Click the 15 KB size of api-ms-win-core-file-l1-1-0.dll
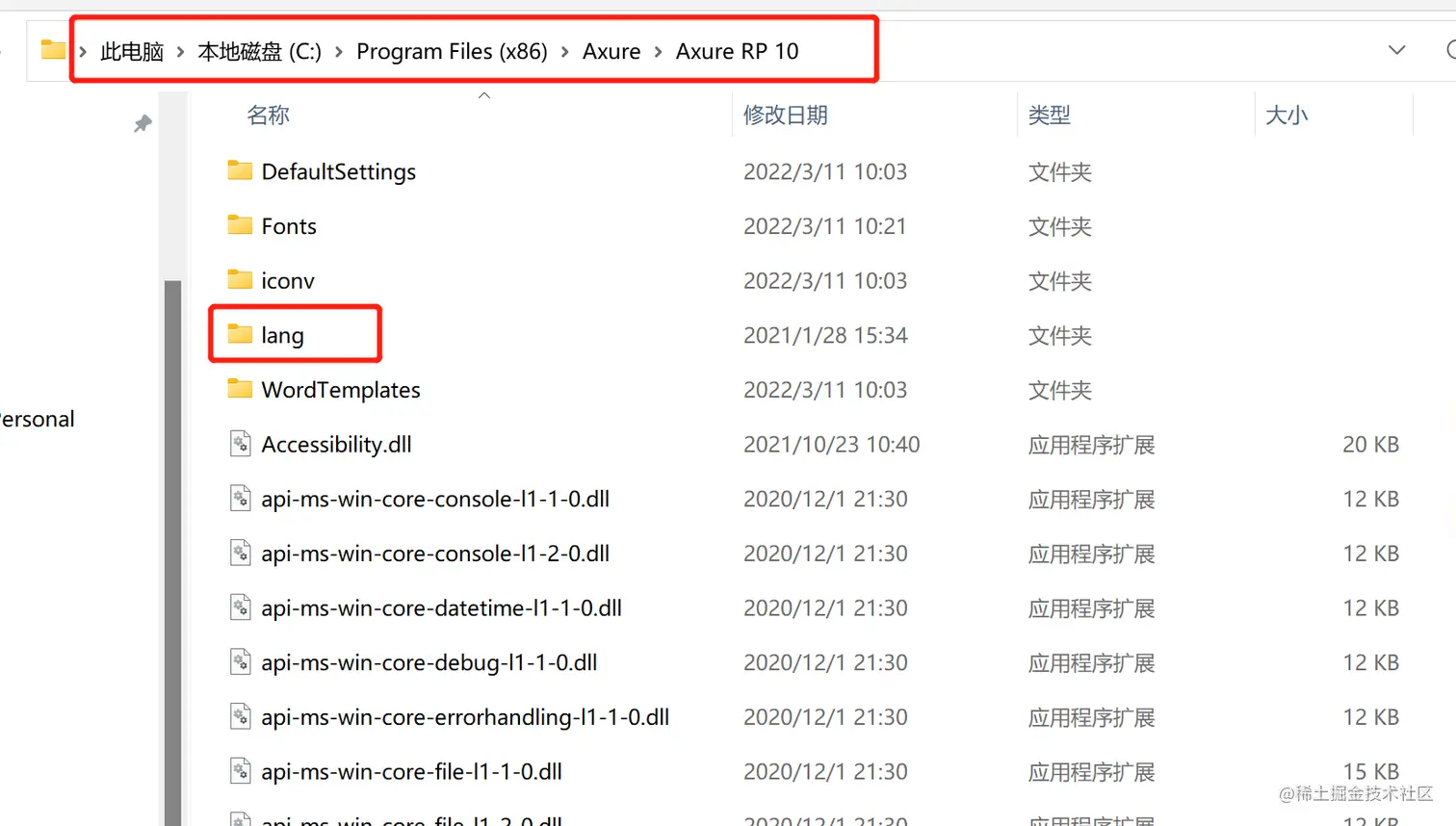Viewport: 1456px width, 826px height. (1370, 772)
